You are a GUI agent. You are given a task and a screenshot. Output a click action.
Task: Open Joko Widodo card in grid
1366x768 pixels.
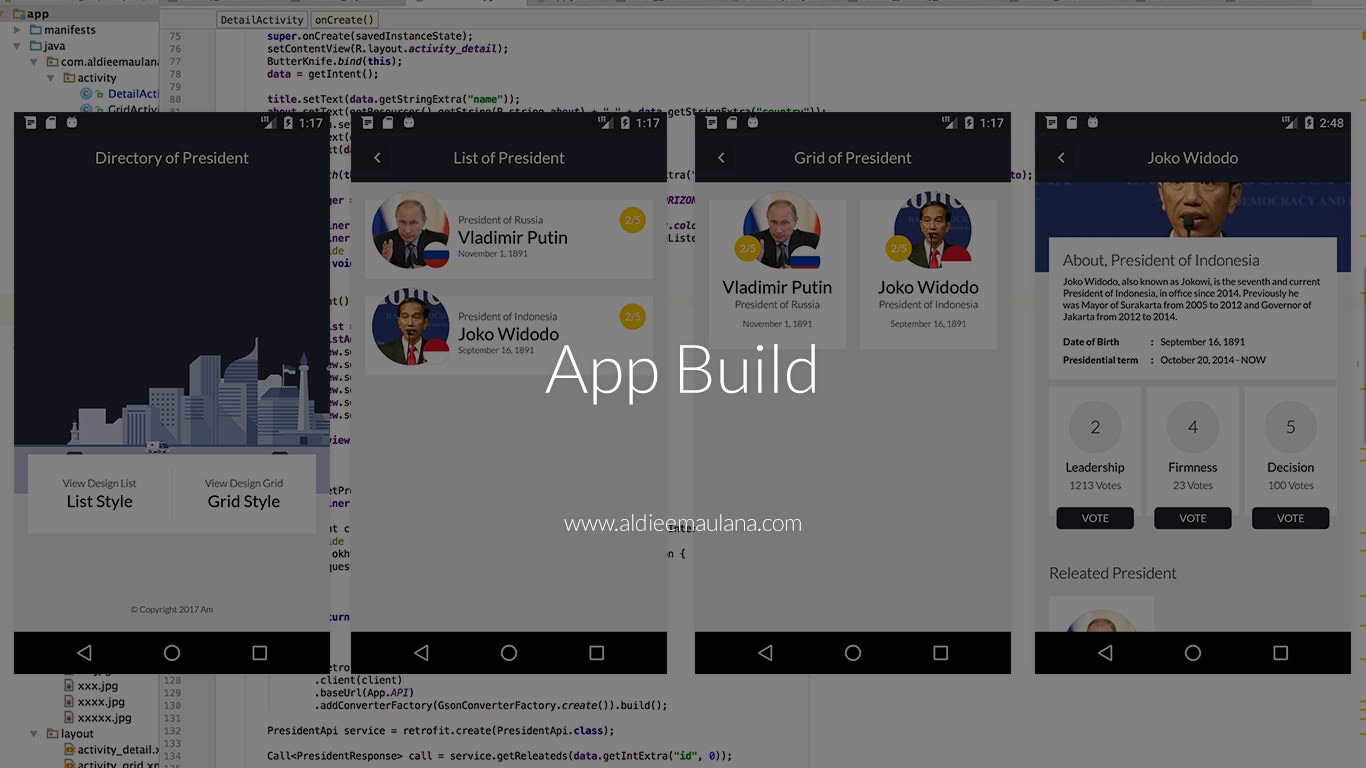928,274
